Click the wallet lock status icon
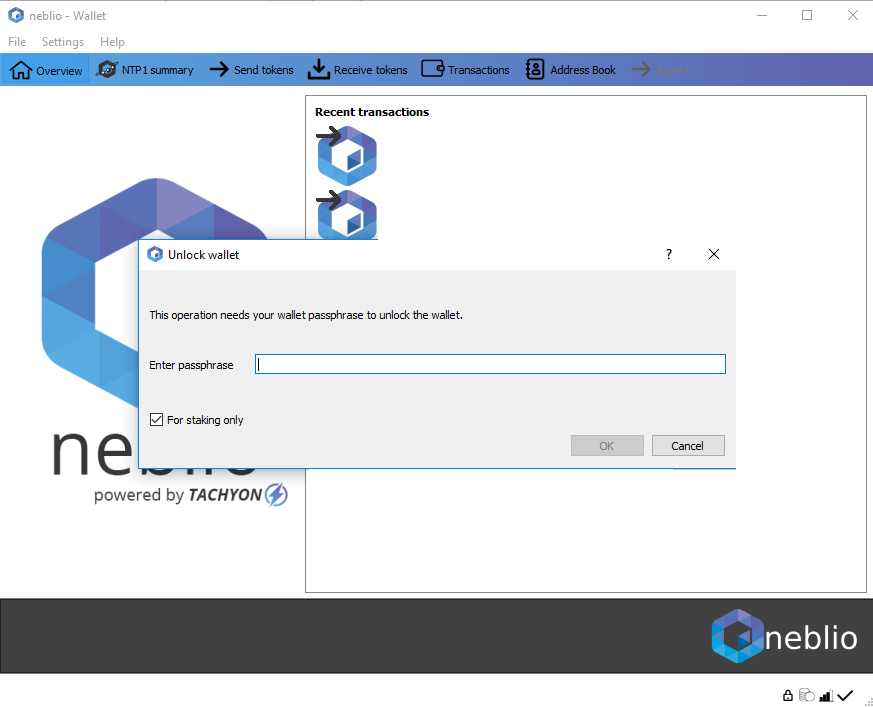This screenshot has width=873, height=707. [787, 695]
